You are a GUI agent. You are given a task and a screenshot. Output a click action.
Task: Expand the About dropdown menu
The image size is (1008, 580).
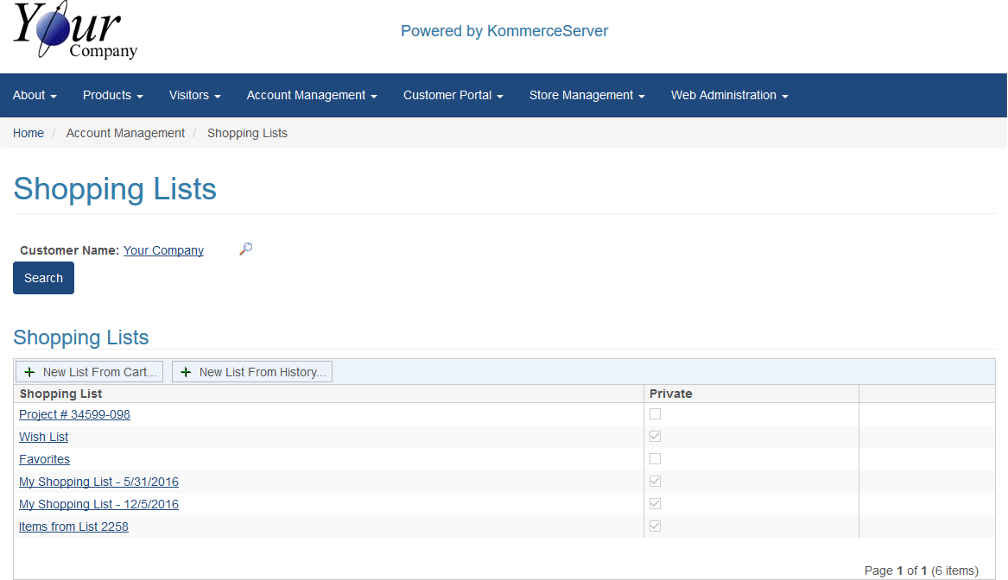pyautogui.click(x=34, y=95)
